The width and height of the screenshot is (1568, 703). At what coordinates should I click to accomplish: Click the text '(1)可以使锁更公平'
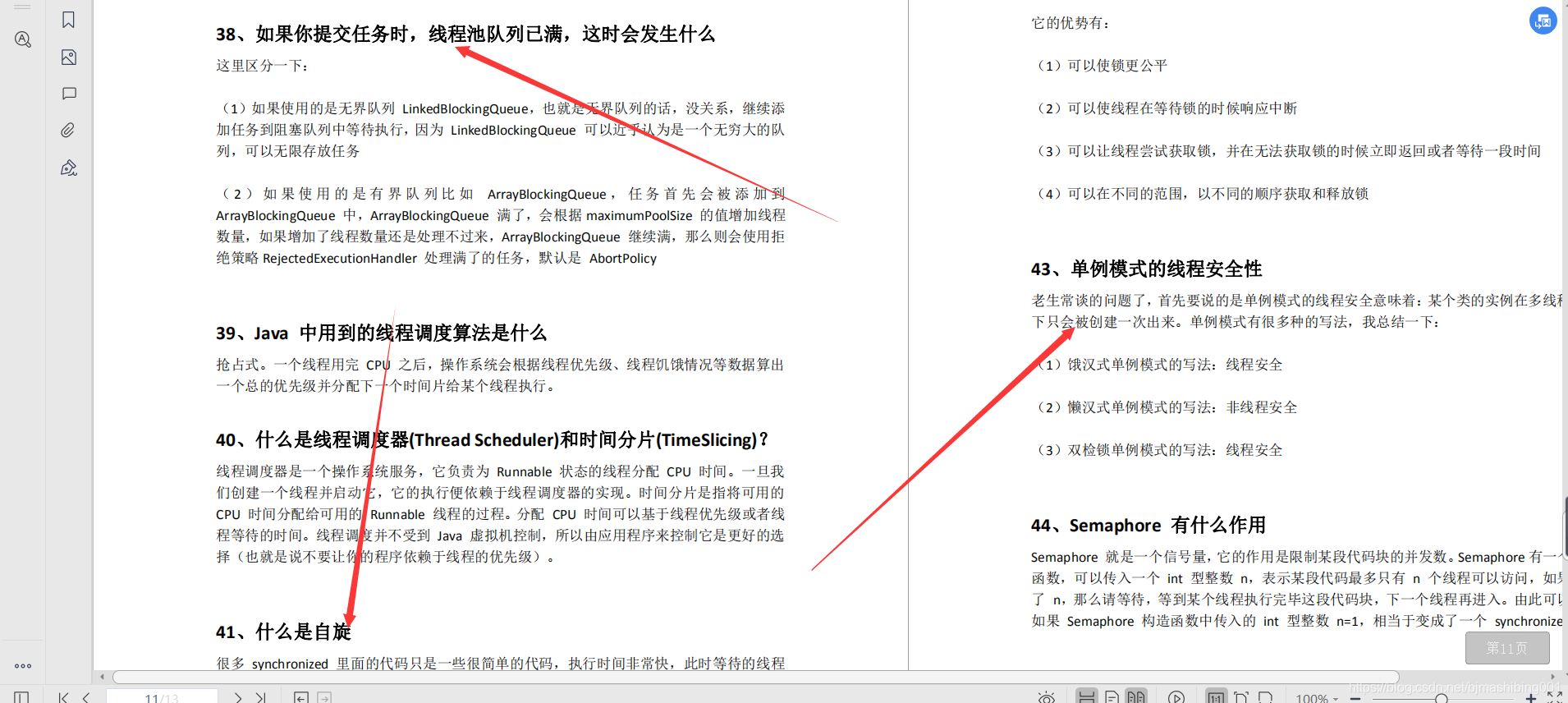click(1100, 66)
